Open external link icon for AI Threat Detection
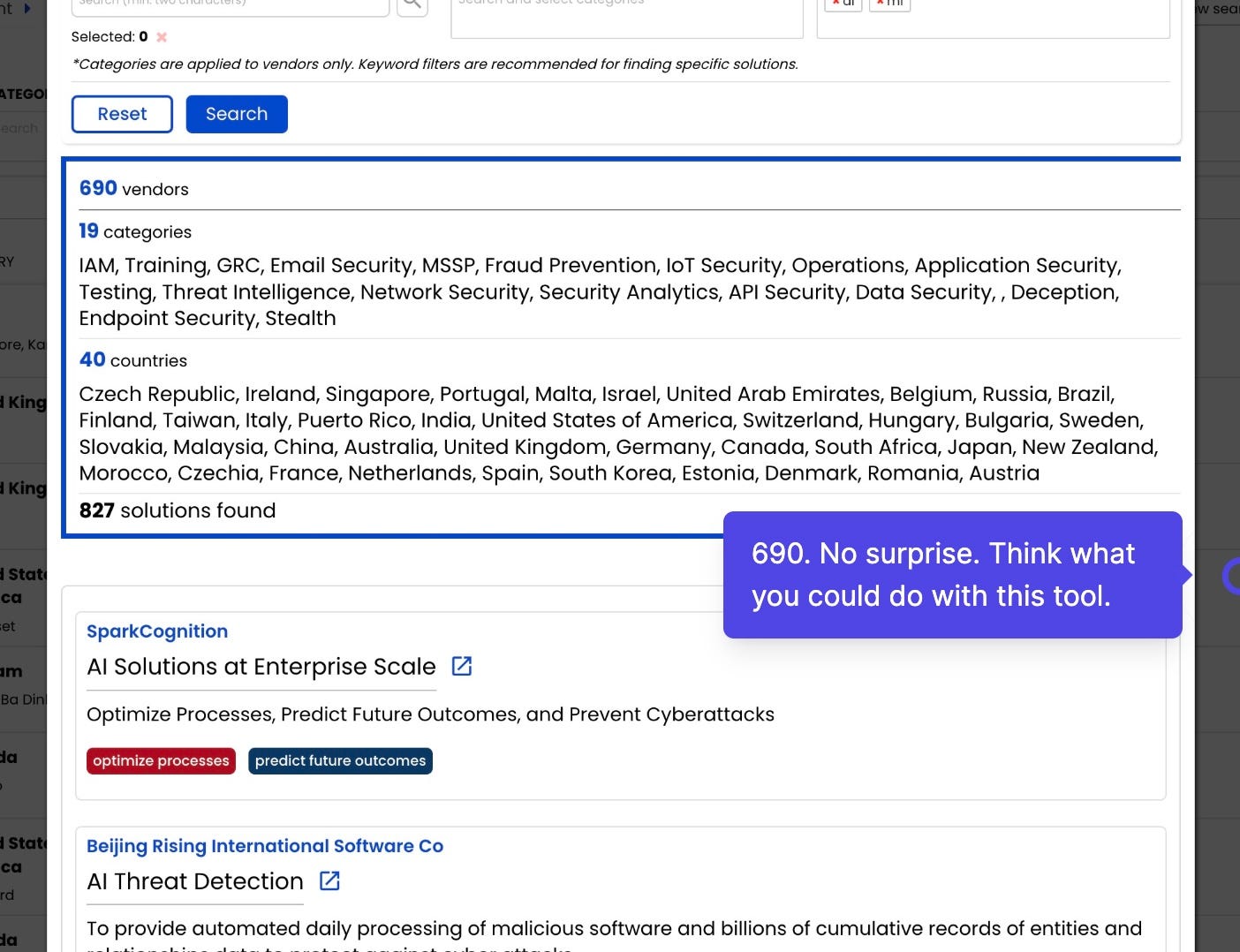 (329, 880)
